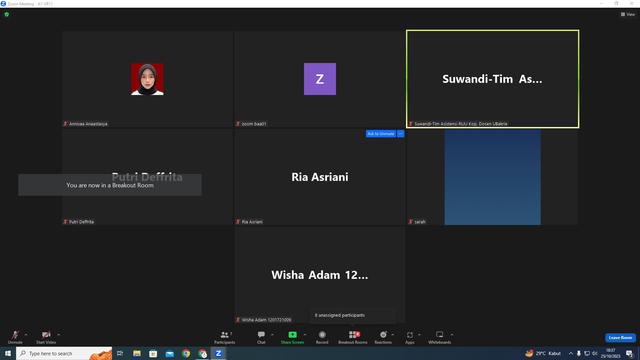Click the unassigned participants tooltip
640x360 pixels.
coord(353,315)
